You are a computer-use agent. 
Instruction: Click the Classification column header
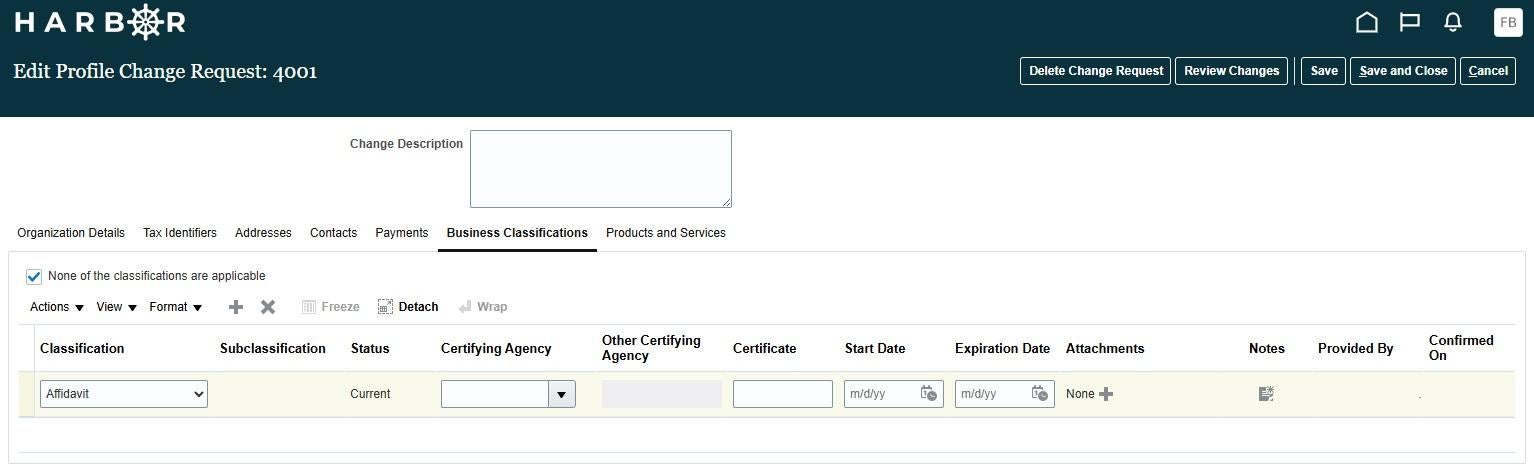(x=82, y=349)
